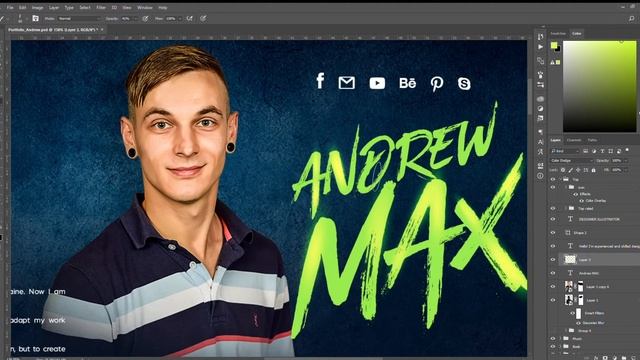
Task: Switch to the Channels tab
Action: pos(574,140)
